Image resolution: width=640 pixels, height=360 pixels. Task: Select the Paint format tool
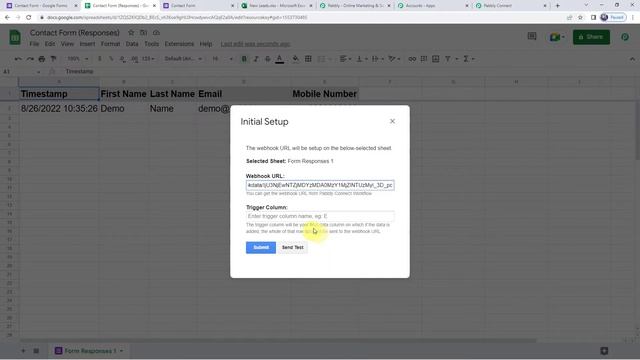coord(53,59)
